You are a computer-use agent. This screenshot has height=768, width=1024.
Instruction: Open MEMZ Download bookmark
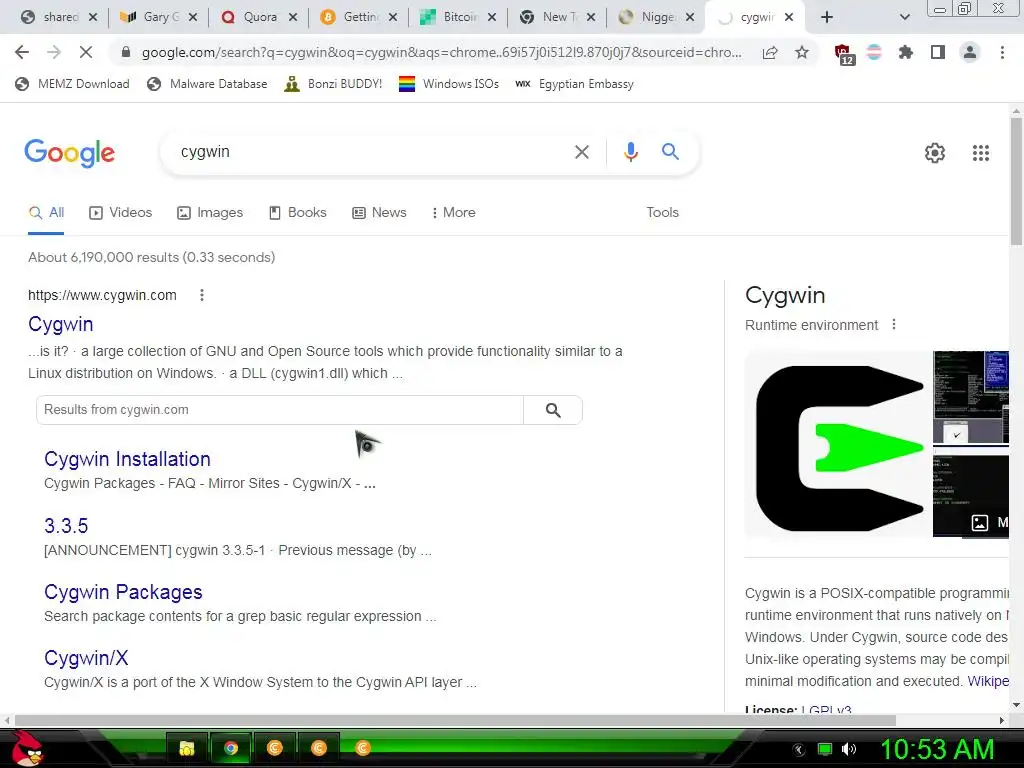click(x=72, y=84)
